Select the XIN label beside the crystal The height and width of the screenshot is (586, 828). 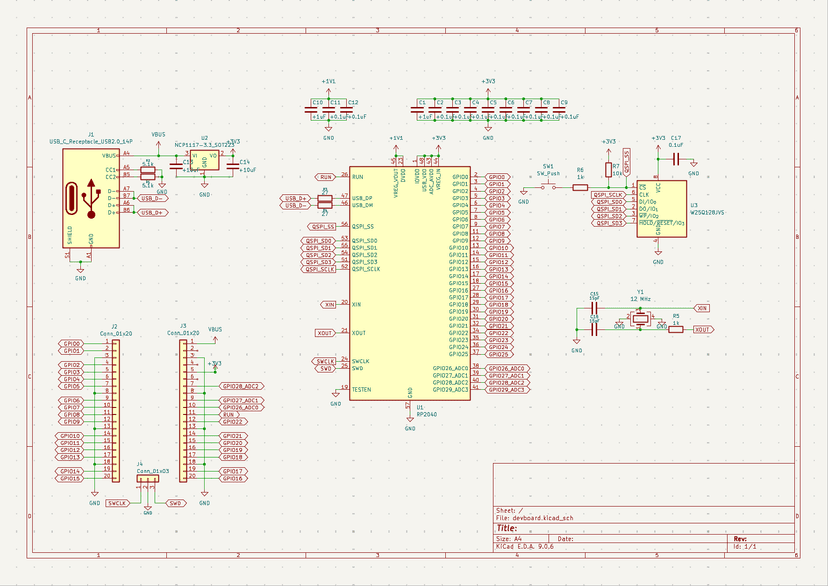pos(702,308)
